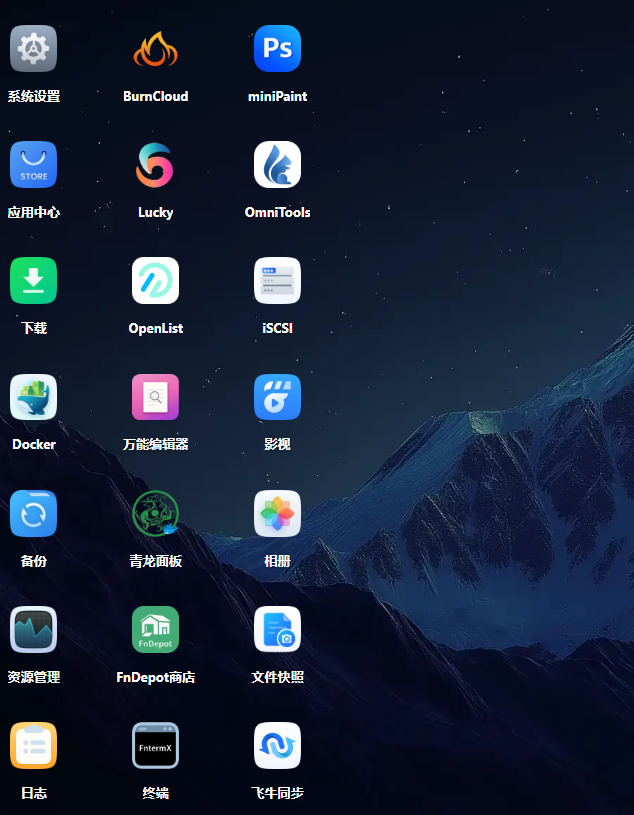Click the 备份 text label
Viewport: 634px width, 815px height.
(x=34, y=561)
